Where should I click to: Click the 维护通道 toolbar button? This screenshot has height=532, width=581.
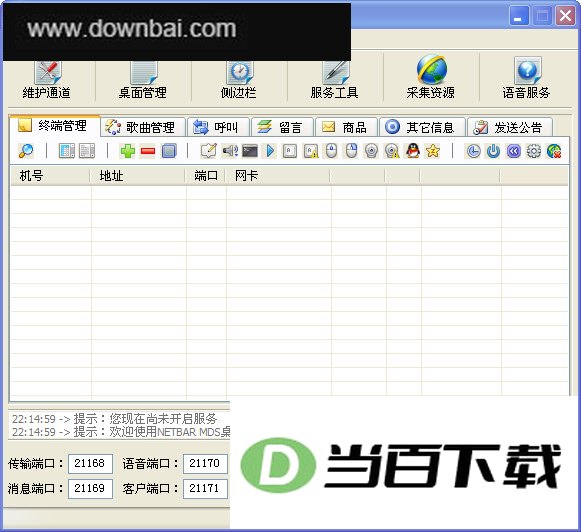click(47, 80)
